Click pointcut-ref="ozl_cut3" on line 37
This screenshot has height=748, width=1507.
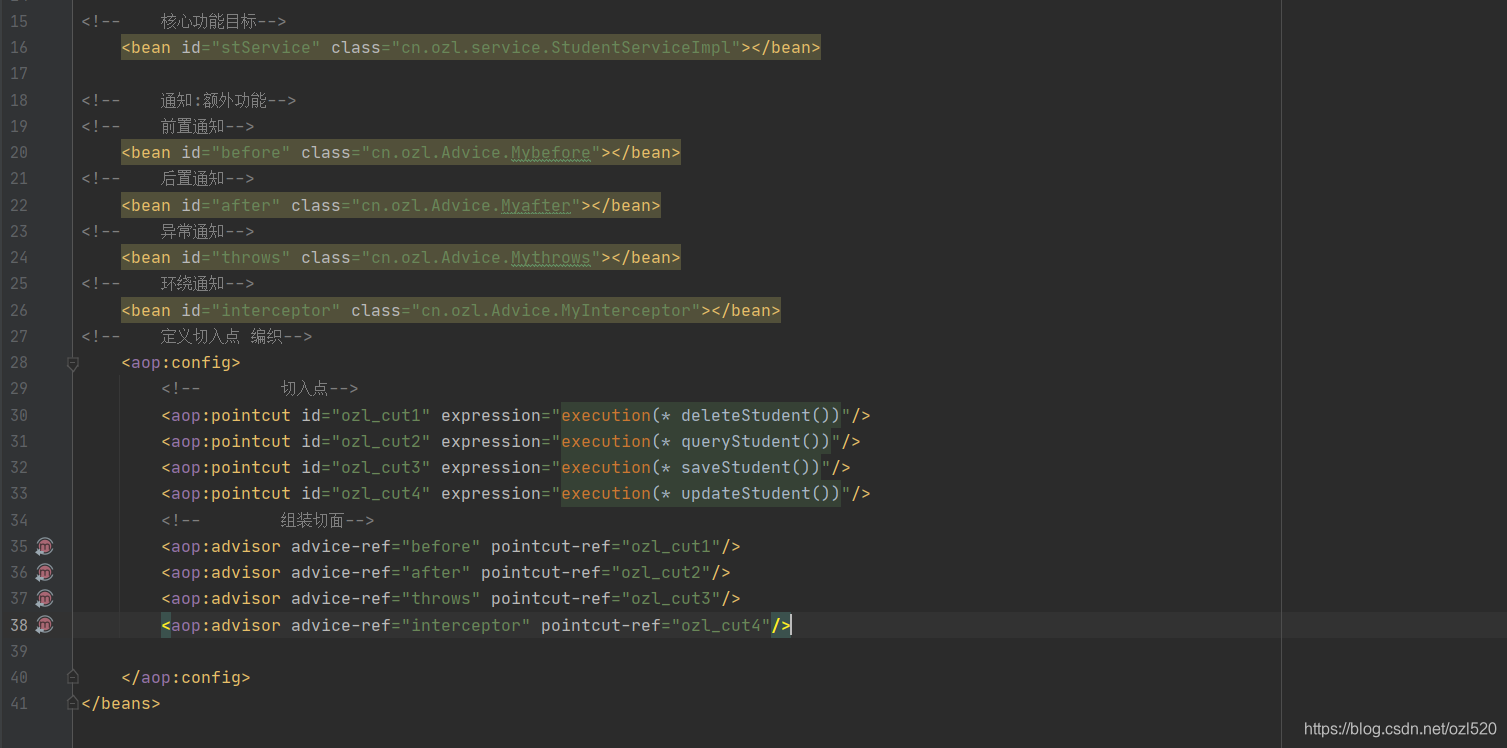tap(606, 598)
